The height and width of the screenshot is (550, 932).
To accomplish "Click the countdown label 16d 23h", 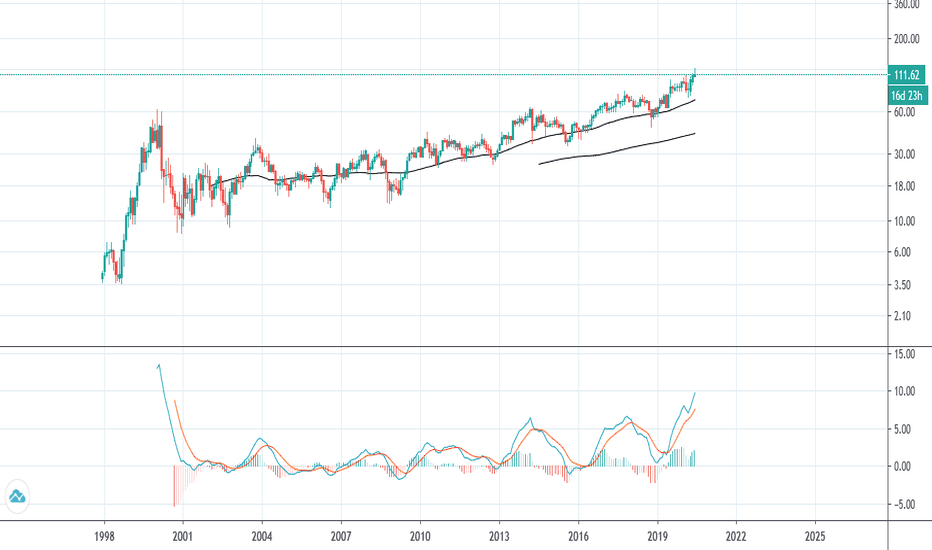I will coord(906,95).
